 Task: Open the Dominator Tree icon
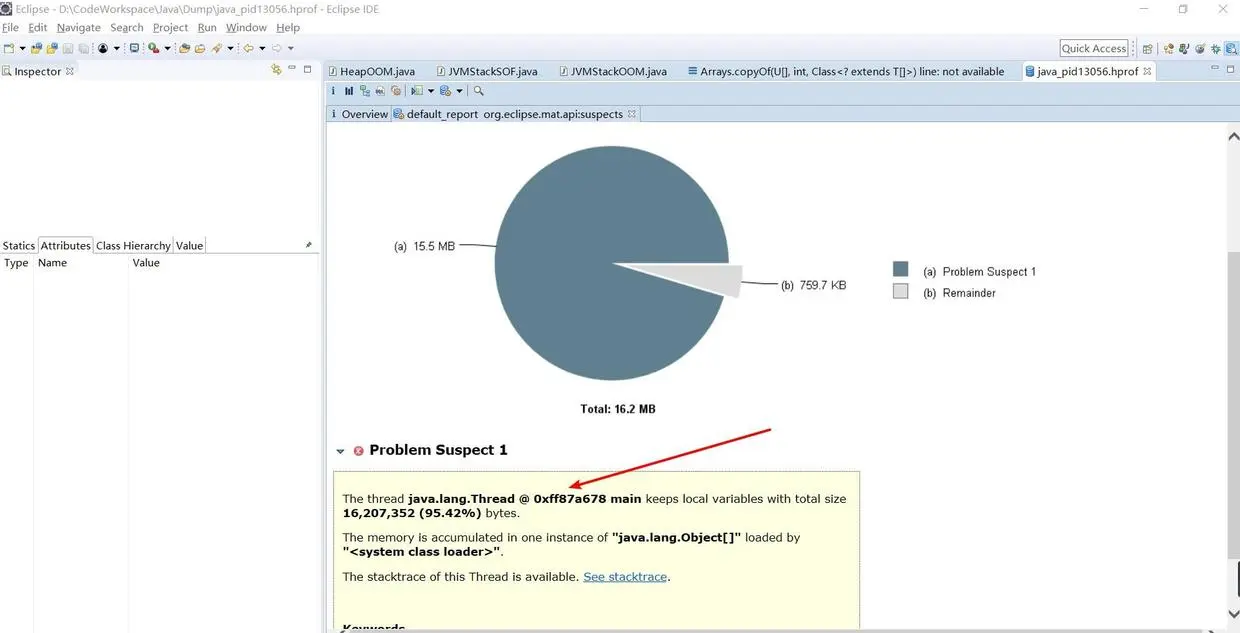click(365, 91)
